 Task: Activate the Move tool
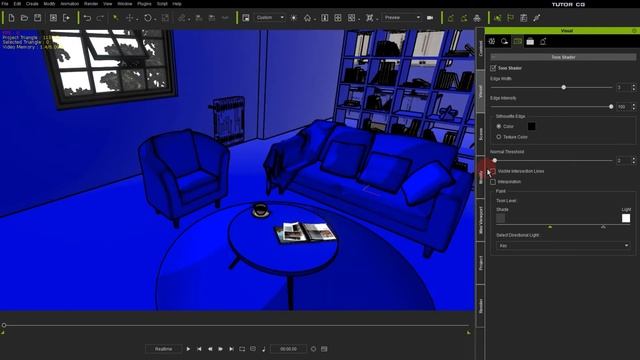click(x=129, y=18)
